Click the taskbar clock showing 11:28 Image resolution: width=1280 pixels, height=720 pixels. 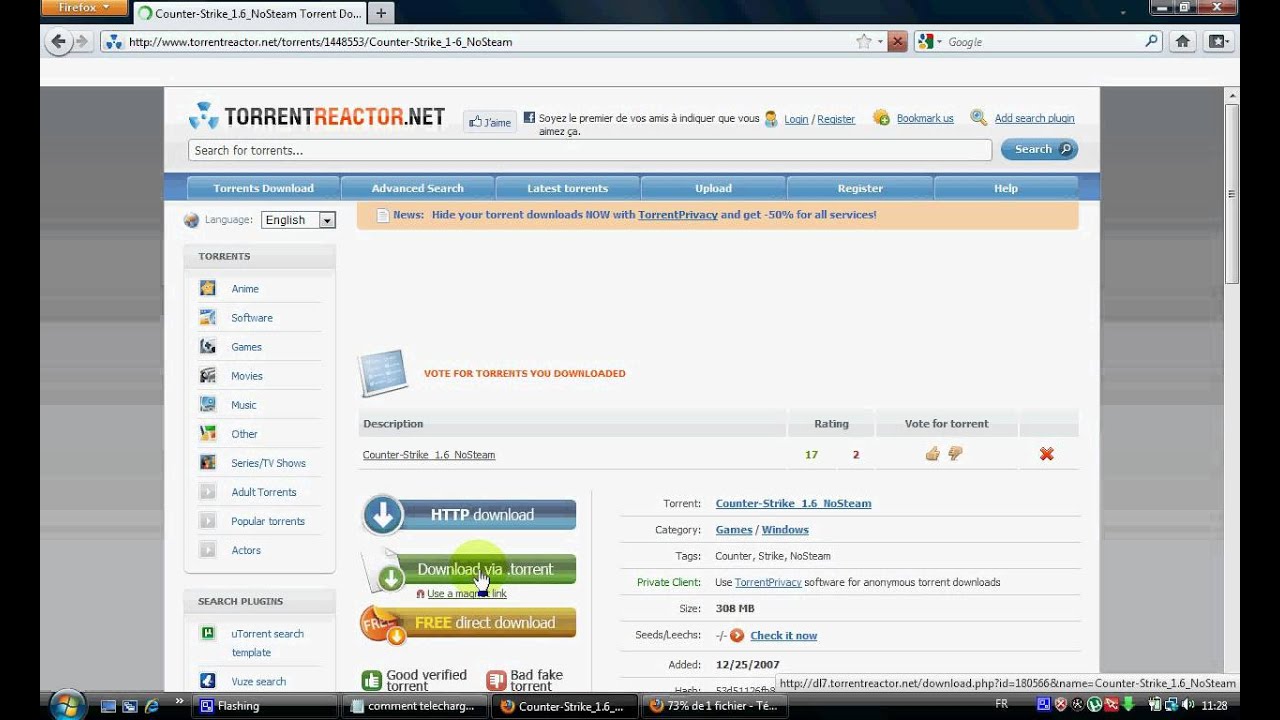pyautogui.click(x=1214, y=706)
